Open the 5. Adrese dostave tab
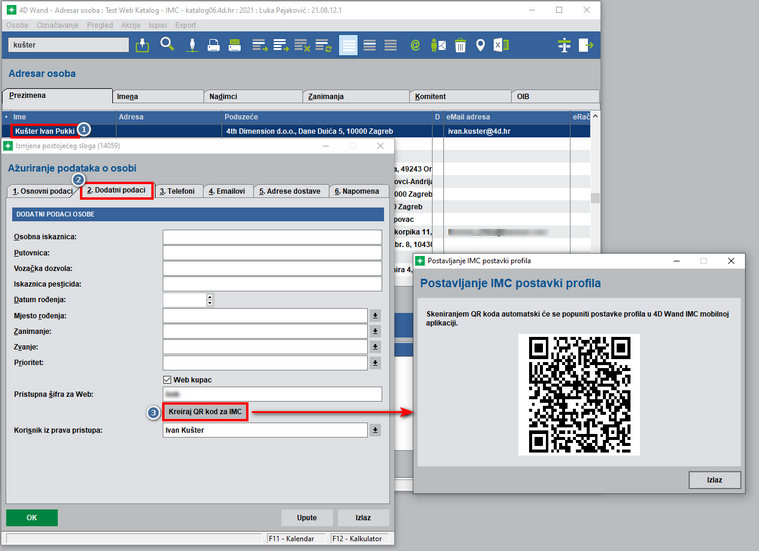This screenshot has height=551, width=759. 289,191
